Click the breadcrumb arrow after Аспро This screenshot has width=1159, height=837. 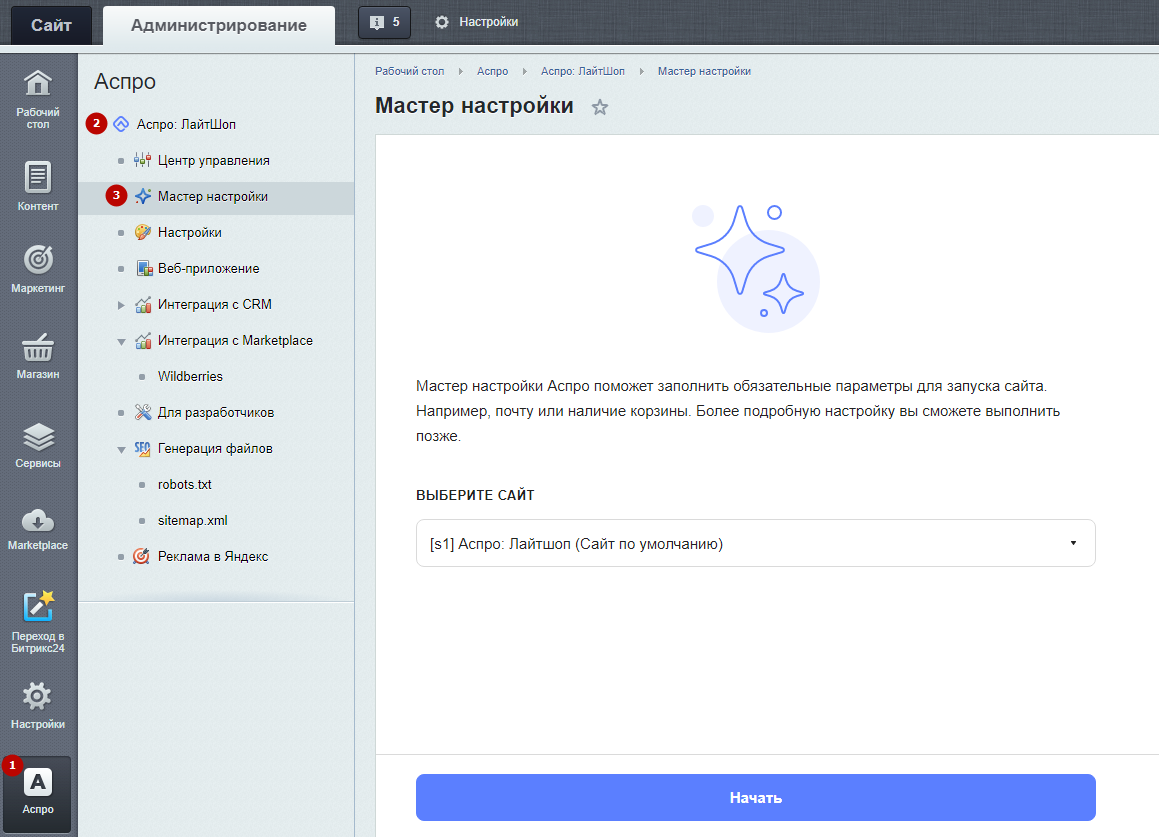pyautogui.click(x=525, y=72)
